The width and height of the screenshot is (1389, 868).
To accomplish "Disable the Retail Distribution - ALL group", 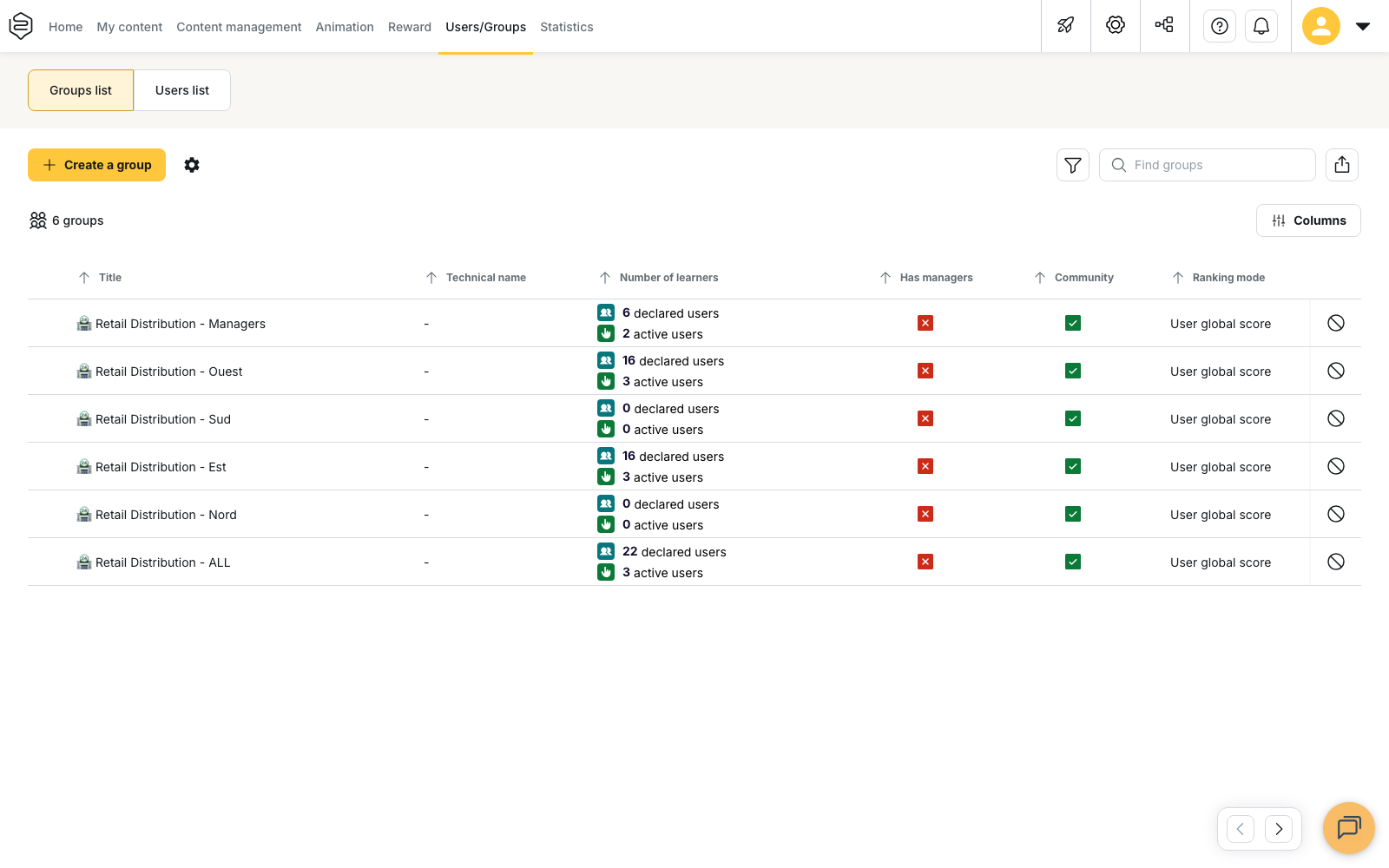I will [x=1336, y=562].
